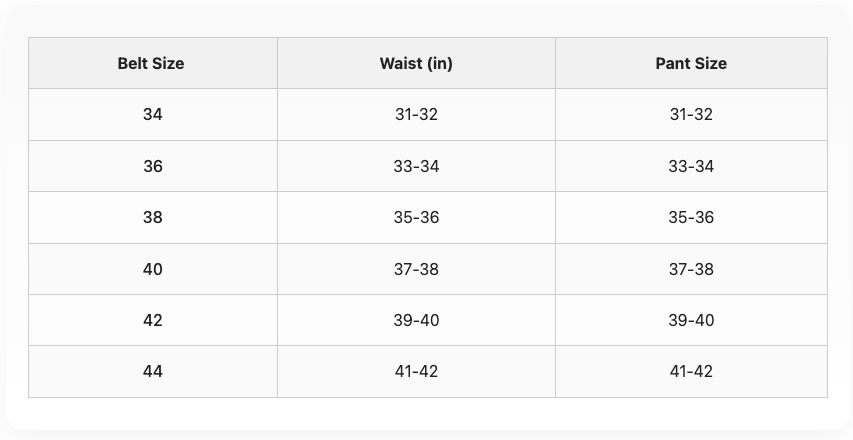Choose 37-38 in the Pant Size column

(691, 269)
